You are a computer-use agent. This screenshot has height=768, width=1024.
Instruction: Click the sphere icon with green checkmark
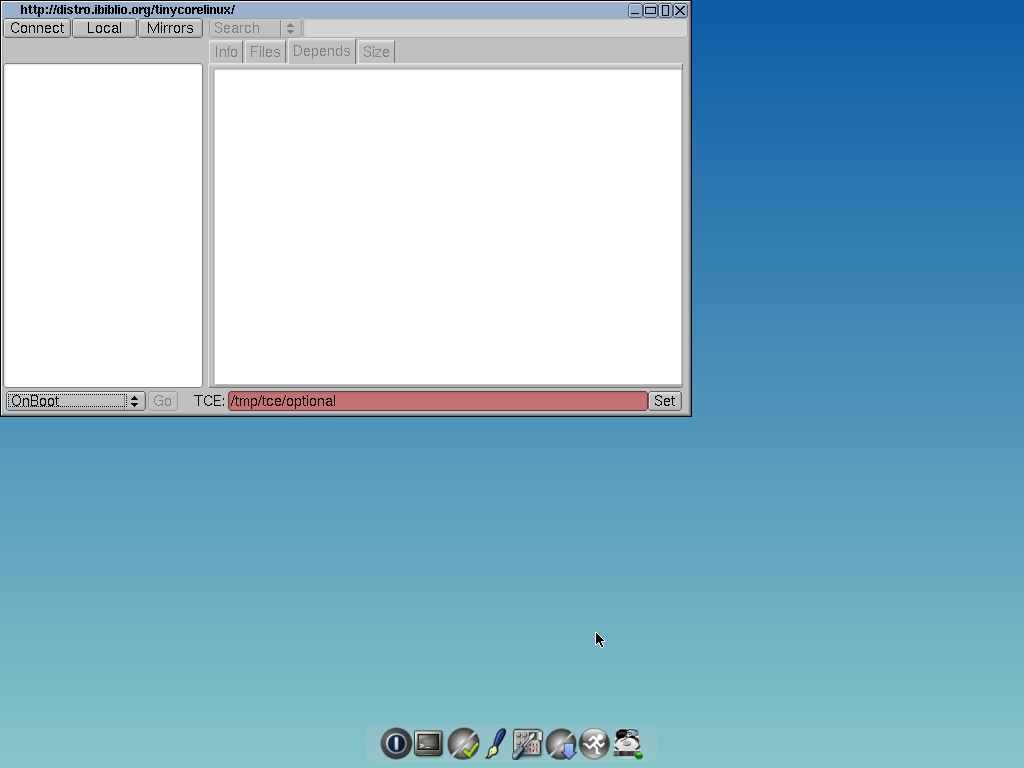[462, 743]
